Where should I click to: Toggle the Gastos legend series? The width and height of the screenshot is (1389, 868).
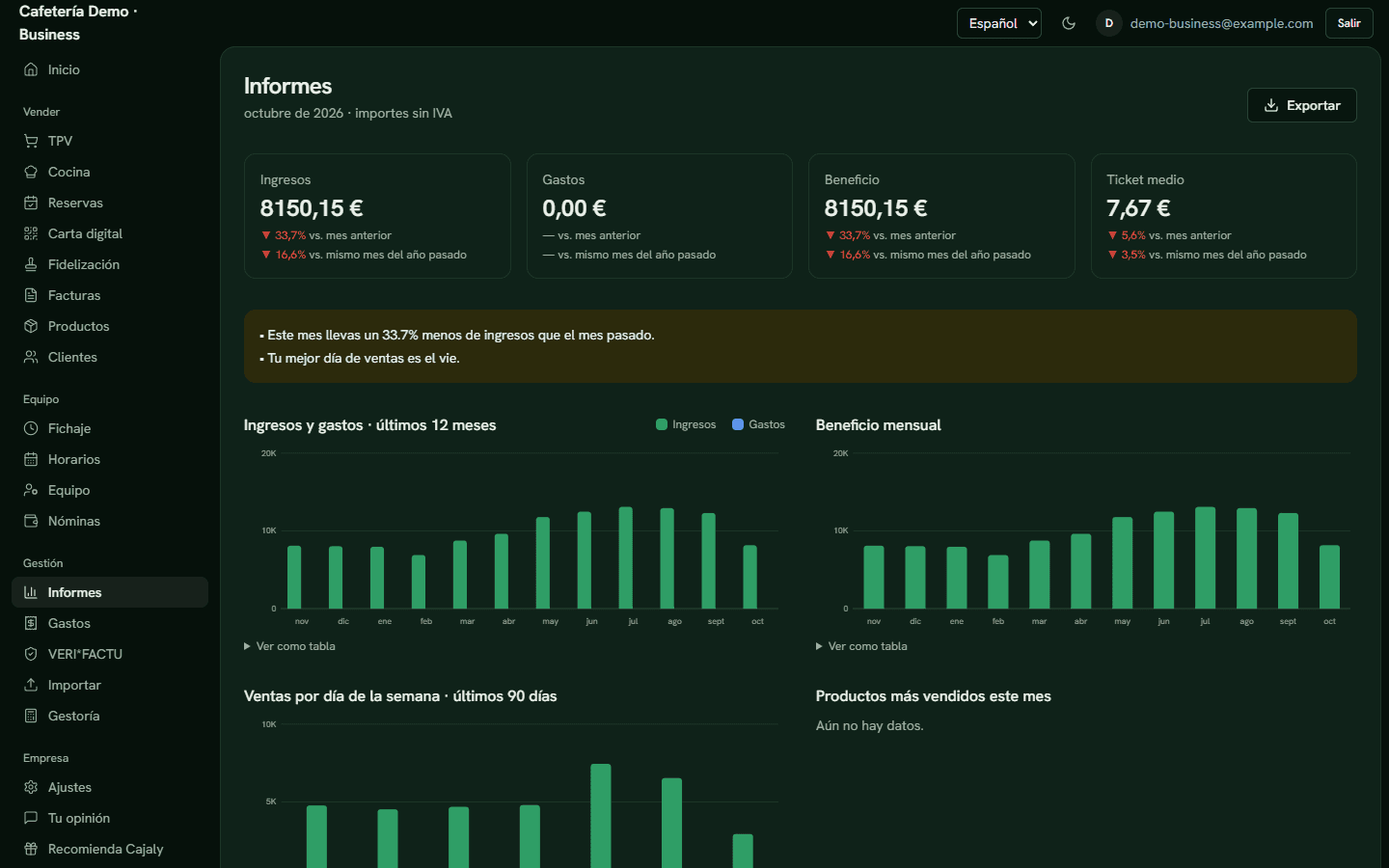tap(758, 424)
